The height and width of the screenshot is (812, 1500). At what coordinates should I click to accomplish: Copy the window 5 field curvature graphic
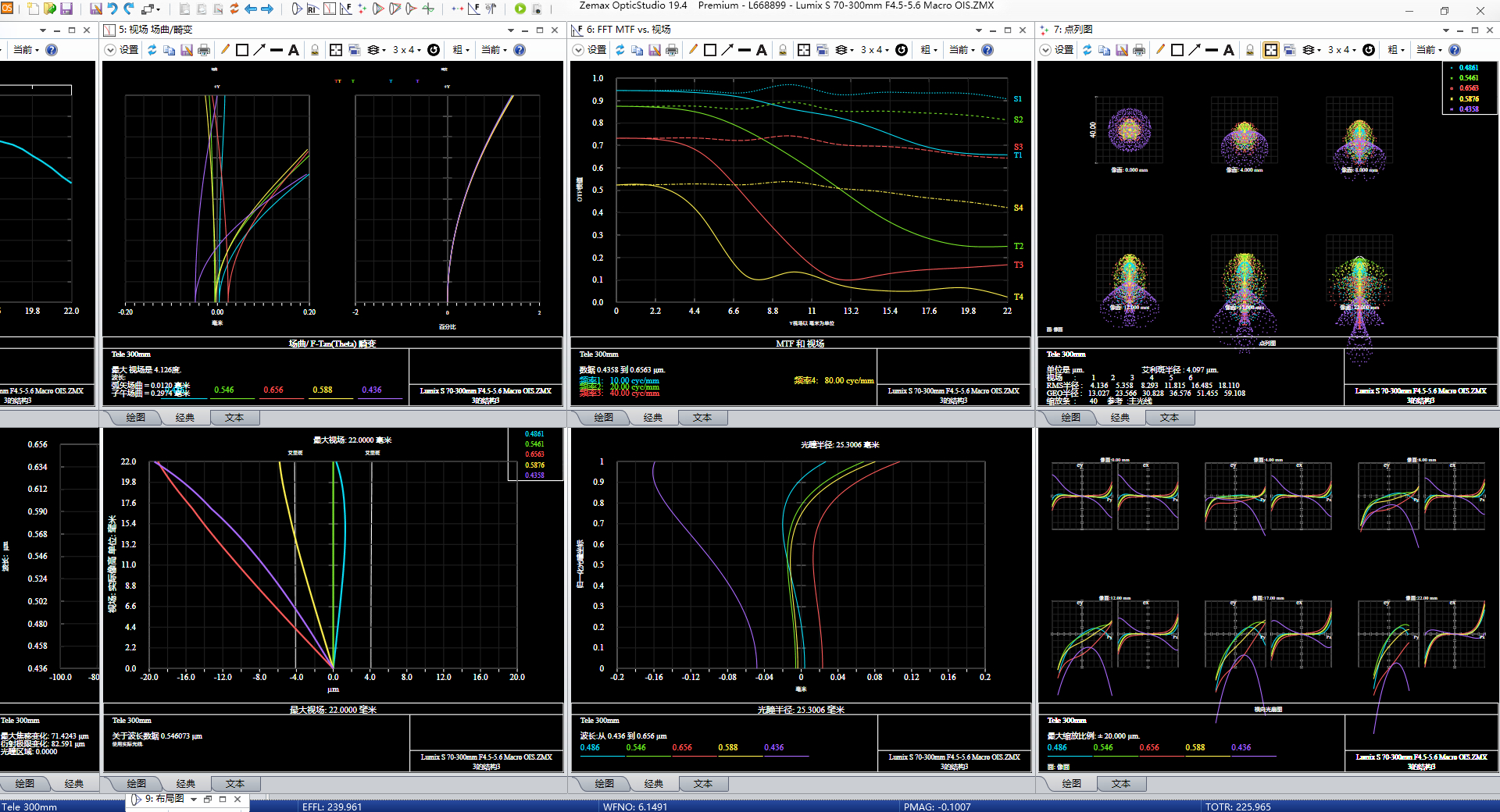[169, 50]
